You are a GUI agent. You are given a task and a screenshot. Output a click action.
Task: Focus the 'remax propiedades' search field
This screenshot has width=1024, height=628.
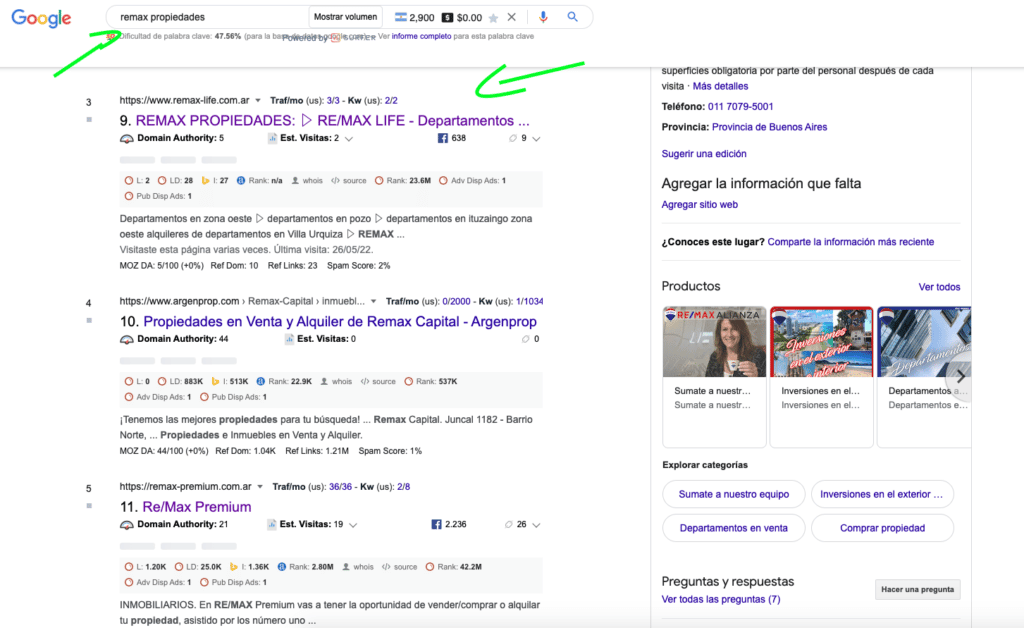pos(209,17)
